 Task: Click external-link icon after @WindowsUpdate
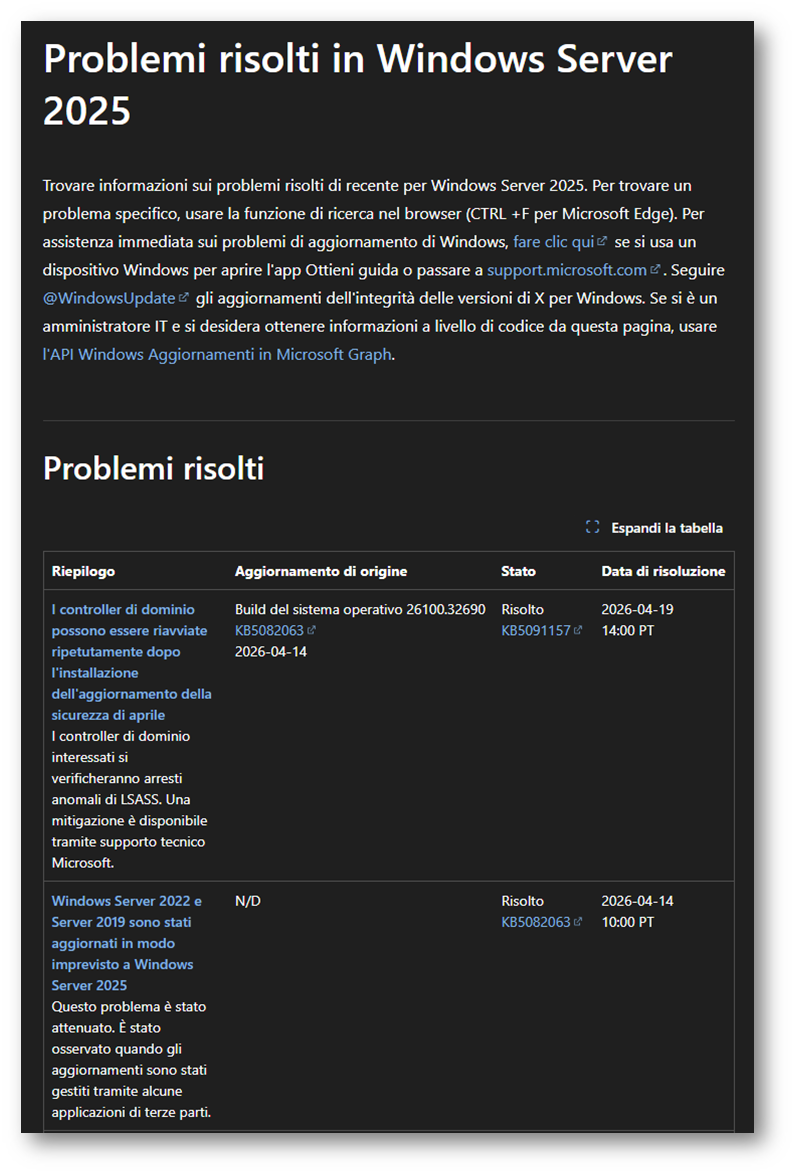pyautogui.click(x=184, y=297)
